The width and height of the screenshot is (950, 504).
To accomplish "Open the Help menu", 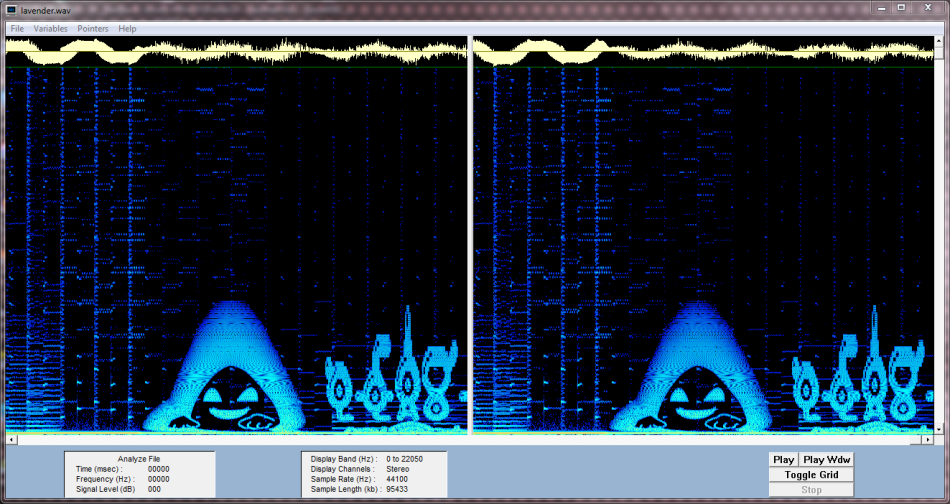I will (x=127, y=28).
